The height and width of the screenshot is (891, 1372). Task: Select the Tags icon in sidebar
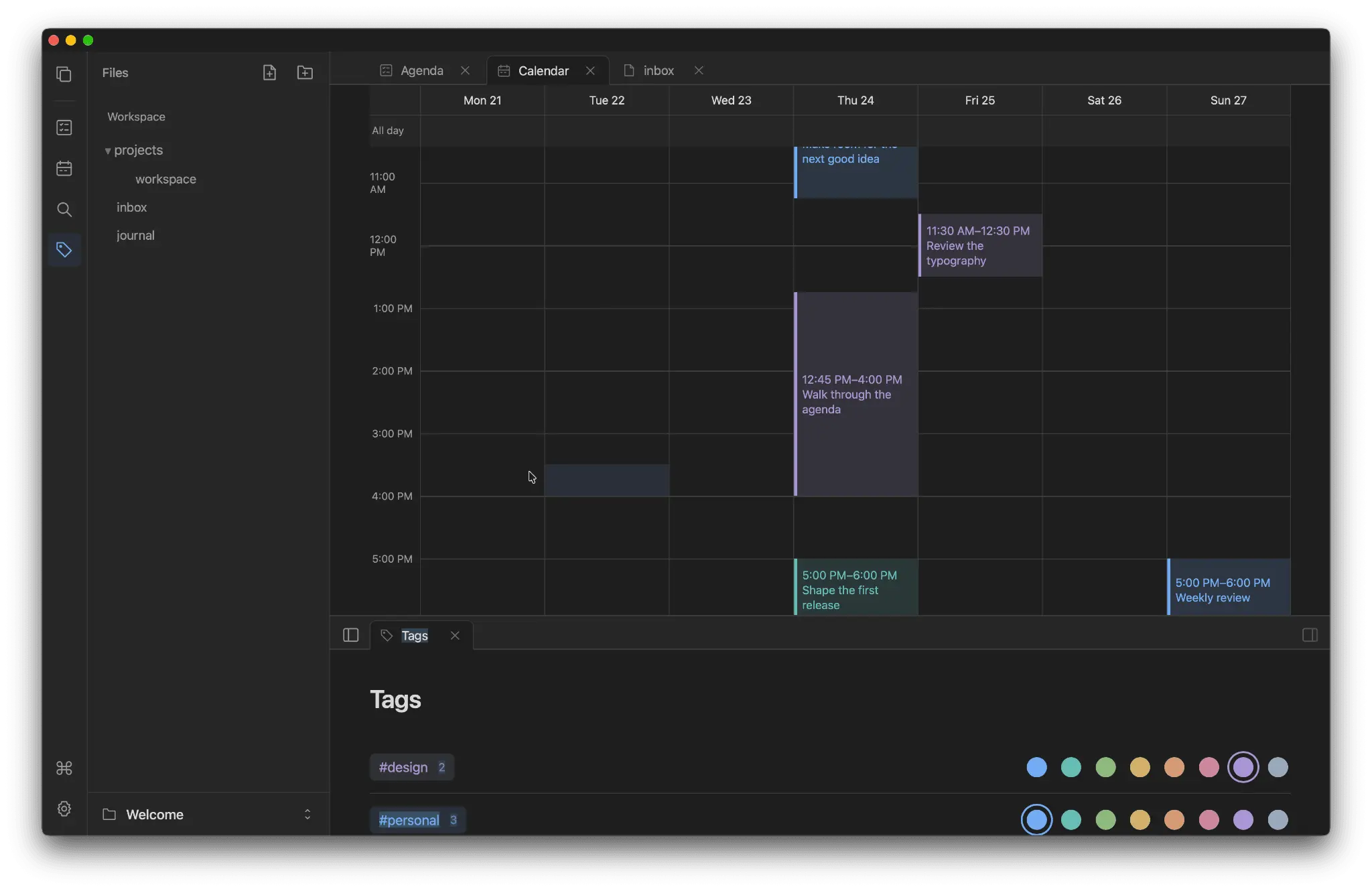pyautogui.click(x=64, y=250)
